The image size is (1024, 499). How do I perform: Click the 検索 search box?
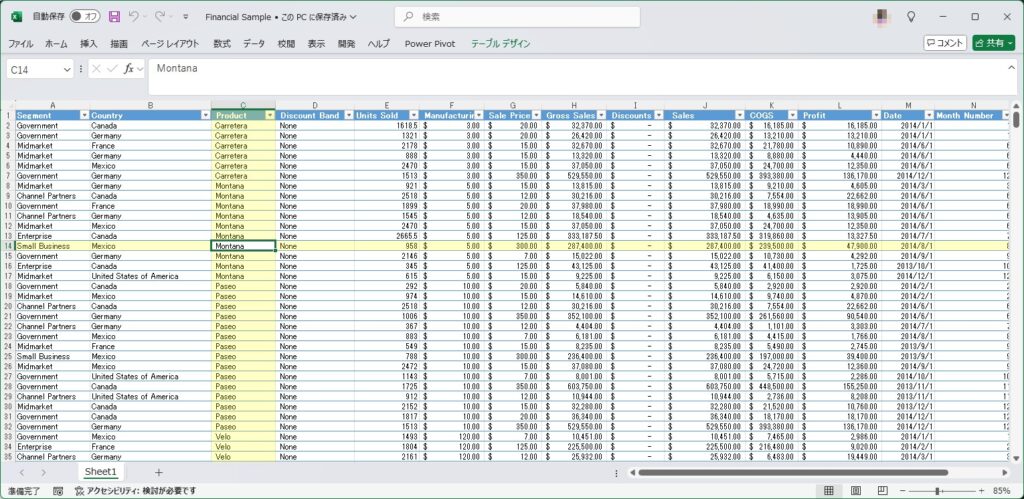(x=516, y=17)
